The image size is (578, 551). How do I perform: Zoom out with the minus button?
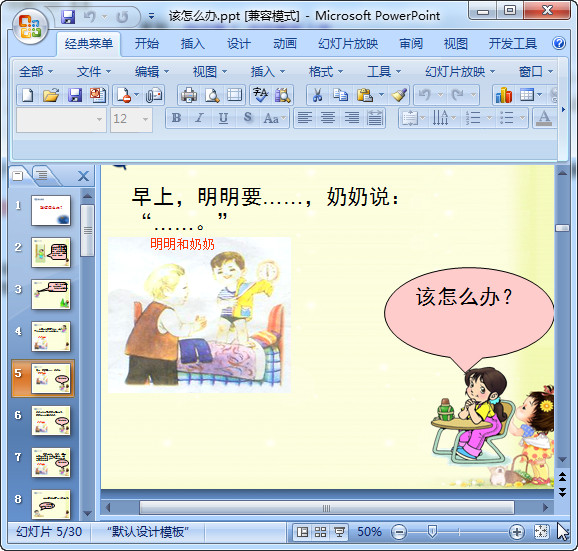(x=399, y=532)
